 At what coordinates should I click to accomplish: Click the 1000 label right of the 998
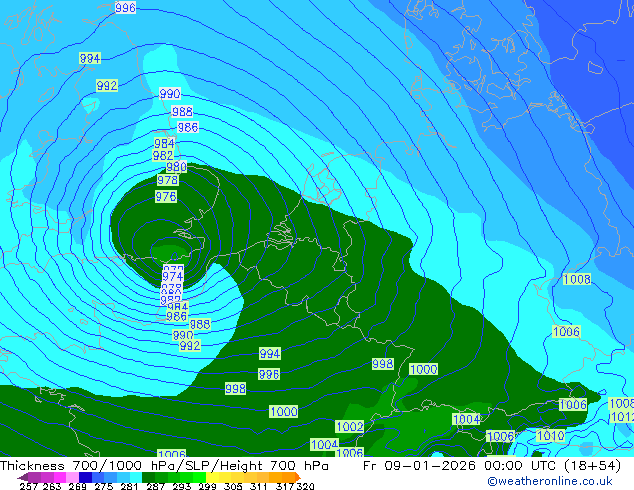click(x=424, y=369)
